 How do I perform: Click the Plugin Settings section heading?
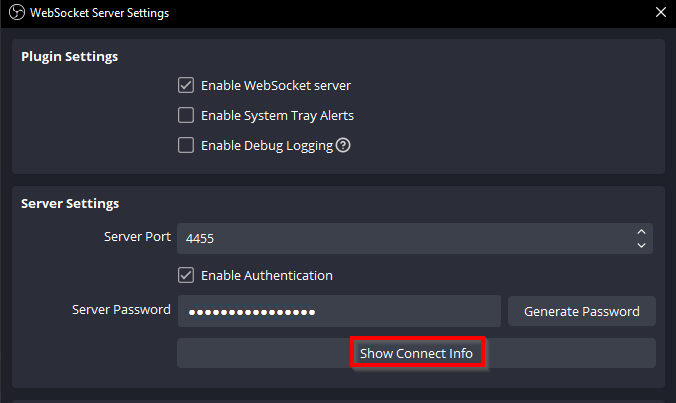69,56
